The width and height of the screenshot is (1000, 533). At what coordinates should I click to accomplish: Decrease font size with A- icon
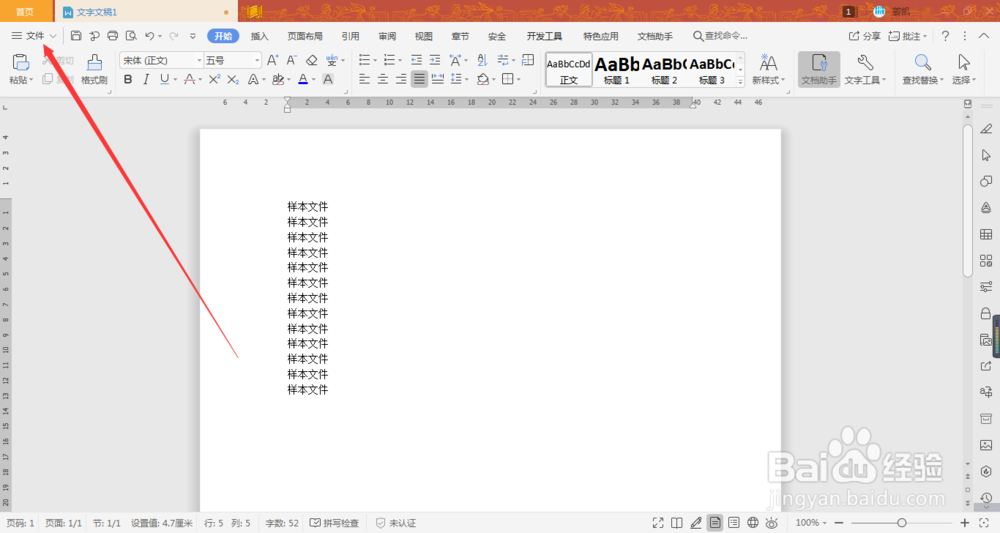coord(291,60)
